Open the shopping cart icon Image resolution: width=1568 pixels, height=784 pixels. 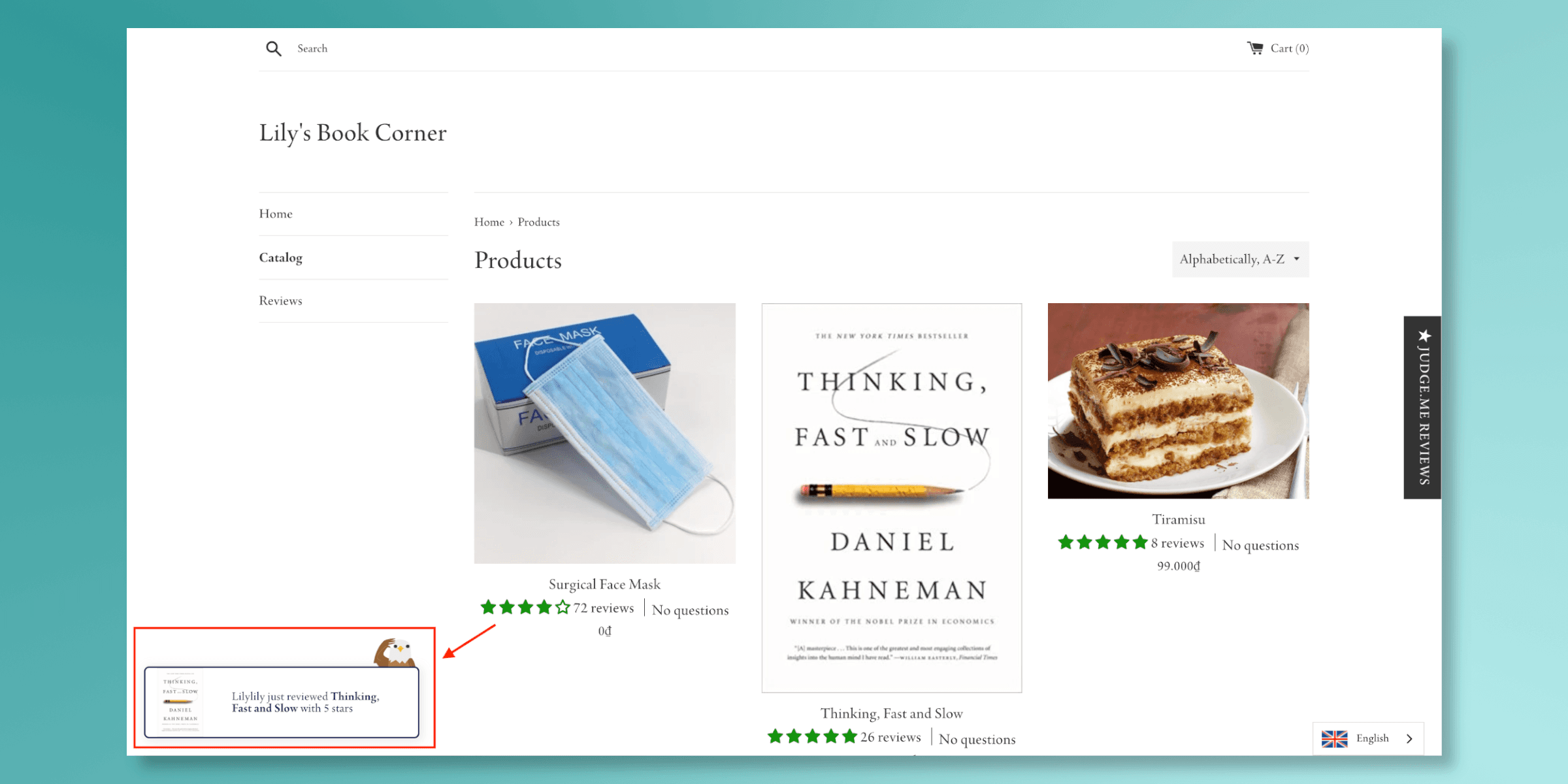pyautogui.click(x=1254, y=48)
